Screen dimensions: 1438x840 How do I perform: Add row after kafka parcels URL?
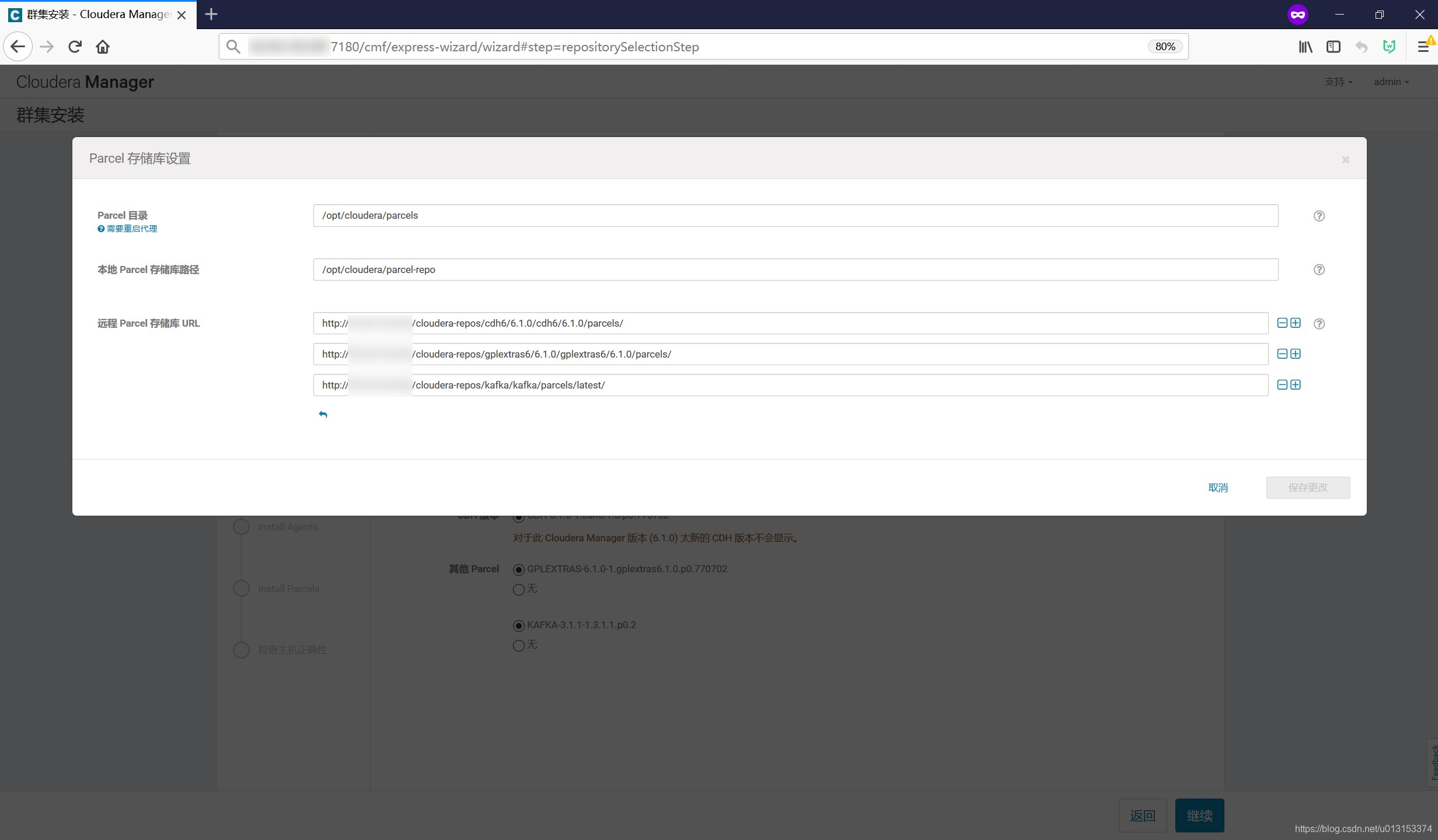point(1296,385)
